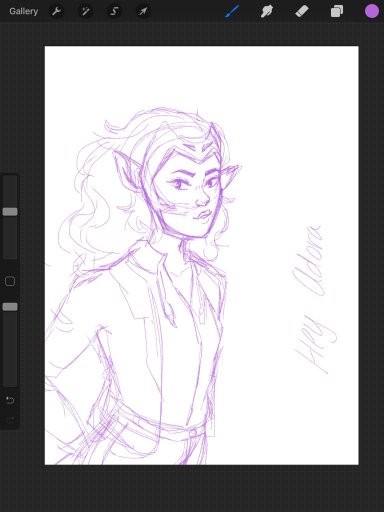Viewport: 384px width, 512px height.
Task: Click the lower opacity slider track
Action: pos(10,348)
